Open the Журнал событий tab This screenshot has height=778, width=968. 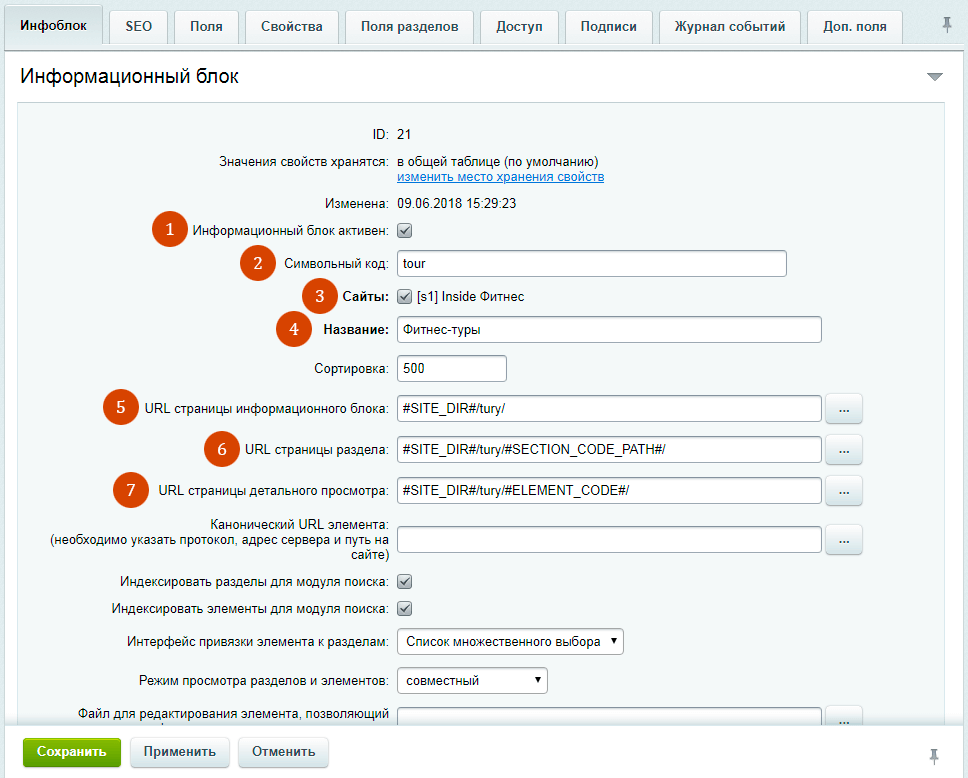[729, 27]
